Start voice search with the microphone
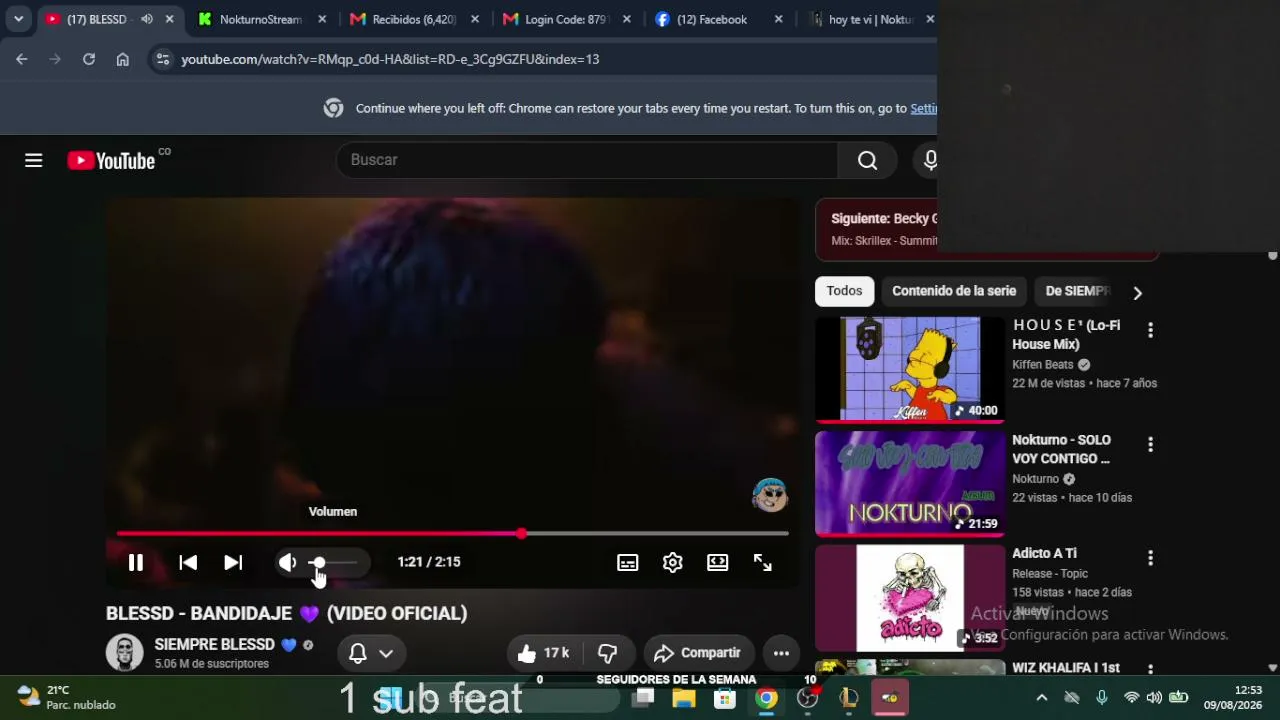1280x720 pixels. pos(930,160)
